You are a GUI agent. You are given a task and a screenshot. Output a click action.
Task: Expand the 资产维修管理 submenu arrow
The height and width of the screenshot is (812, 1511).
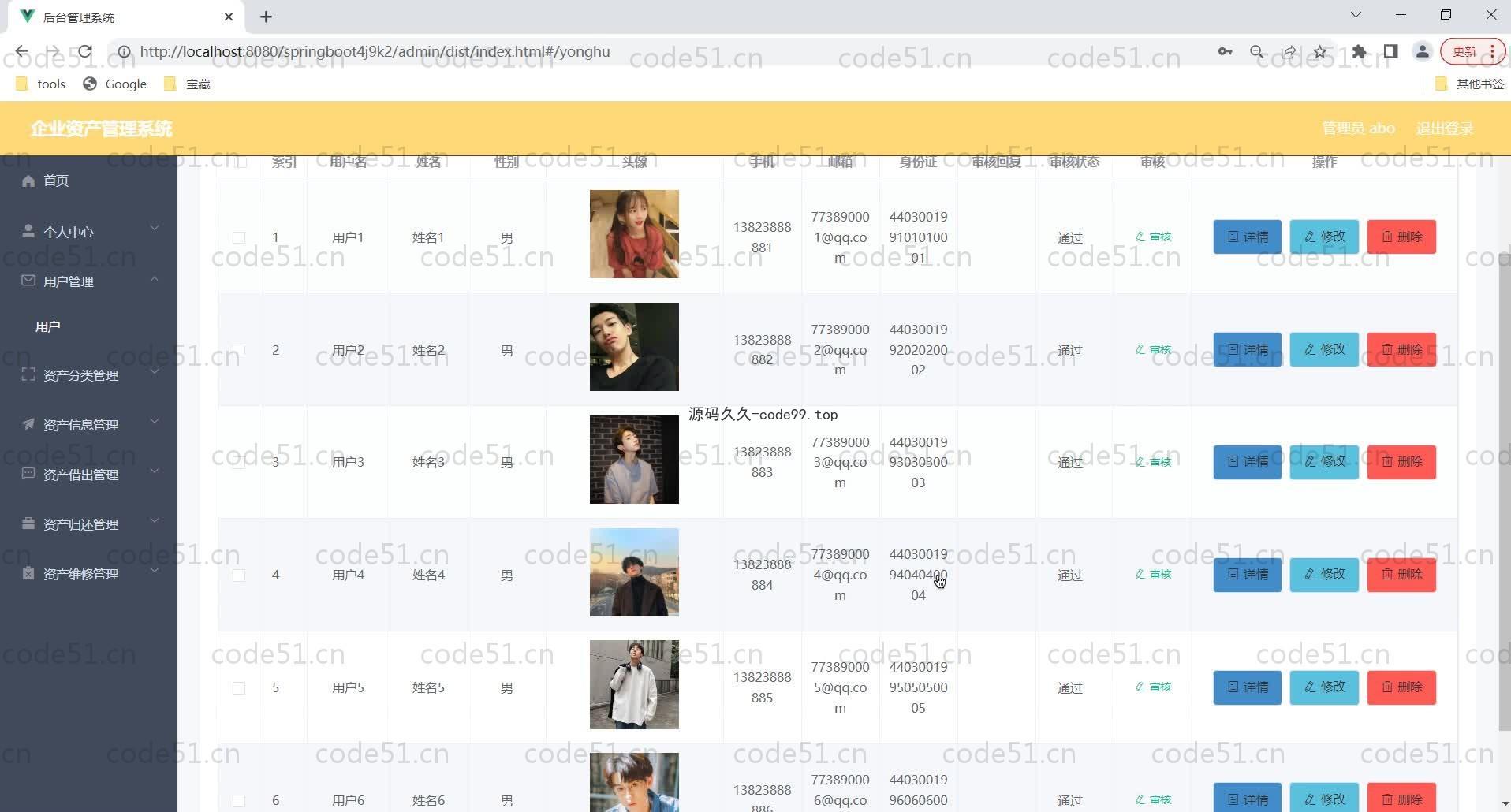point(155,571)
